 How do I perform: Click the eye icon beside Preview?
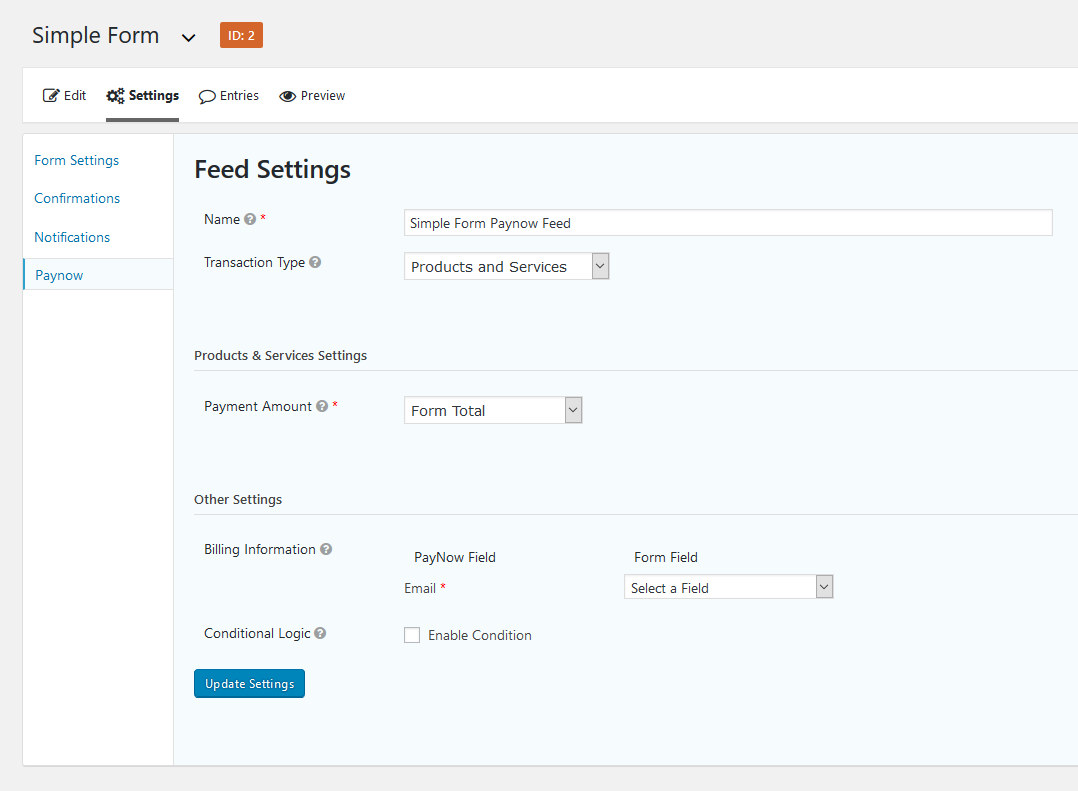285,95
